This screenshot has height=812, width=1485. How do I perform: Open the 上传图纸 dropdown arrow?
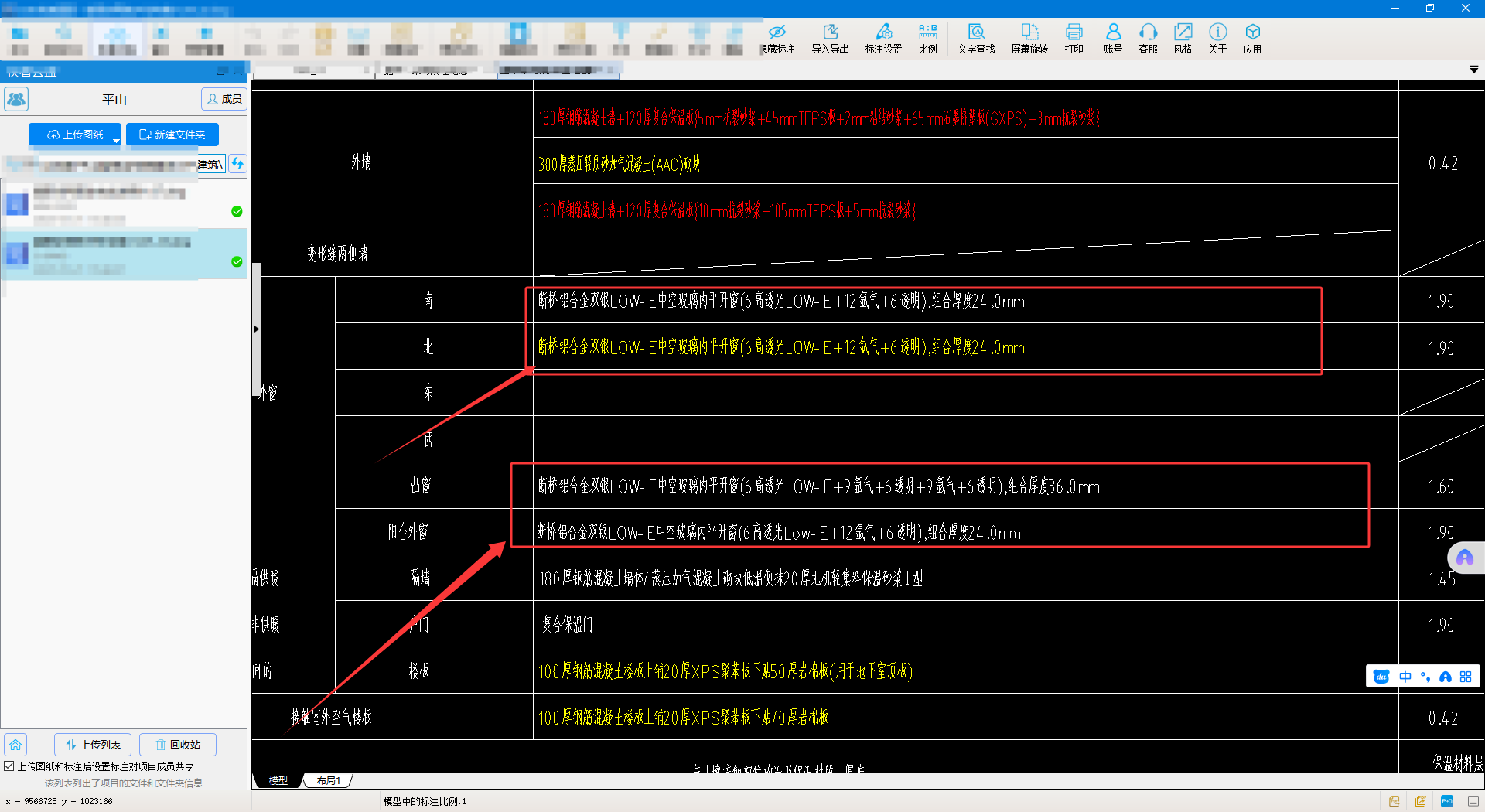point(116,140)
